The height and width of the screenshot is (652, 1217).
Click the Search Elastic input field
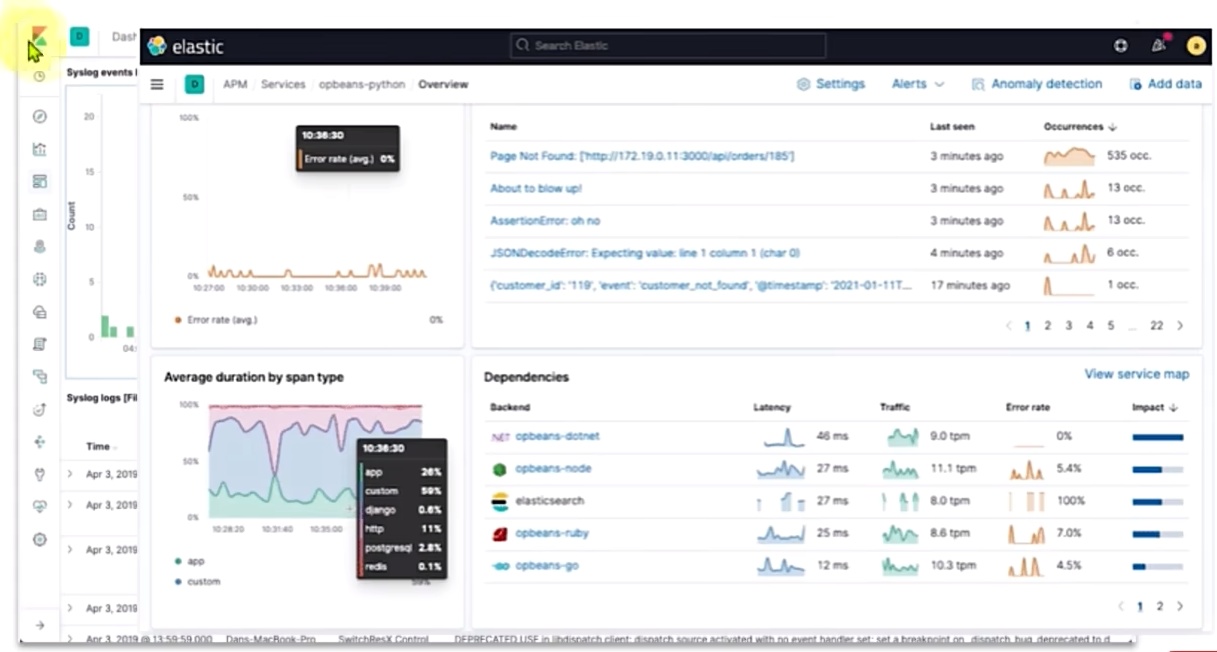click(668, 46)
